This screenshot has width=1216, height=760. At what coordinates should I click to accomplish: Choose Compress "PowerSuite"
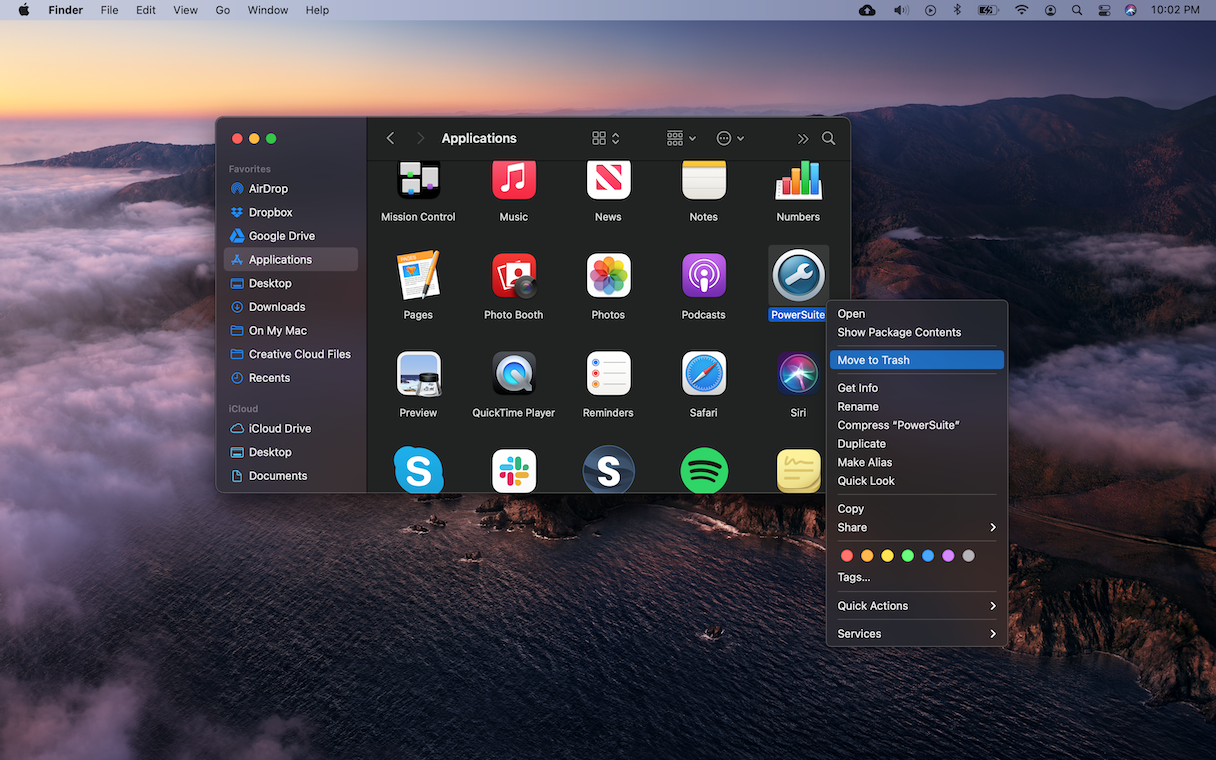click(x=917, y=425)
